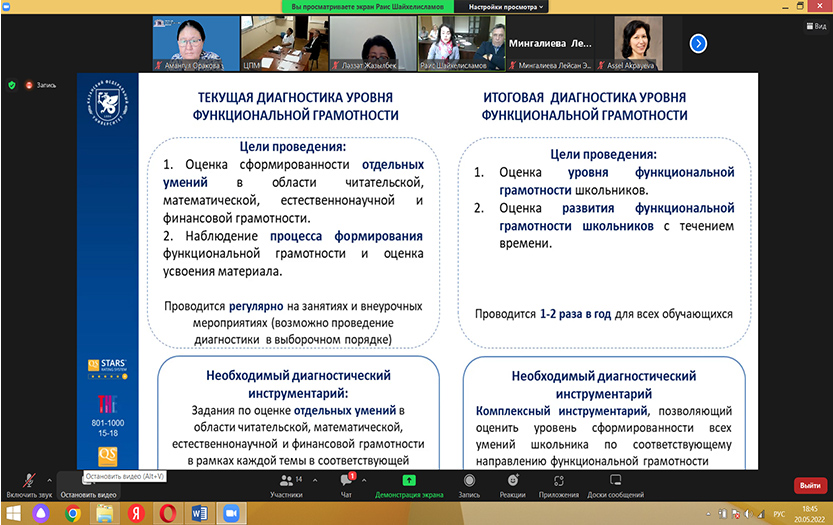The image size is (833, 525).
Task: Open the Участники participants panel
Action: tap(286, 483)
